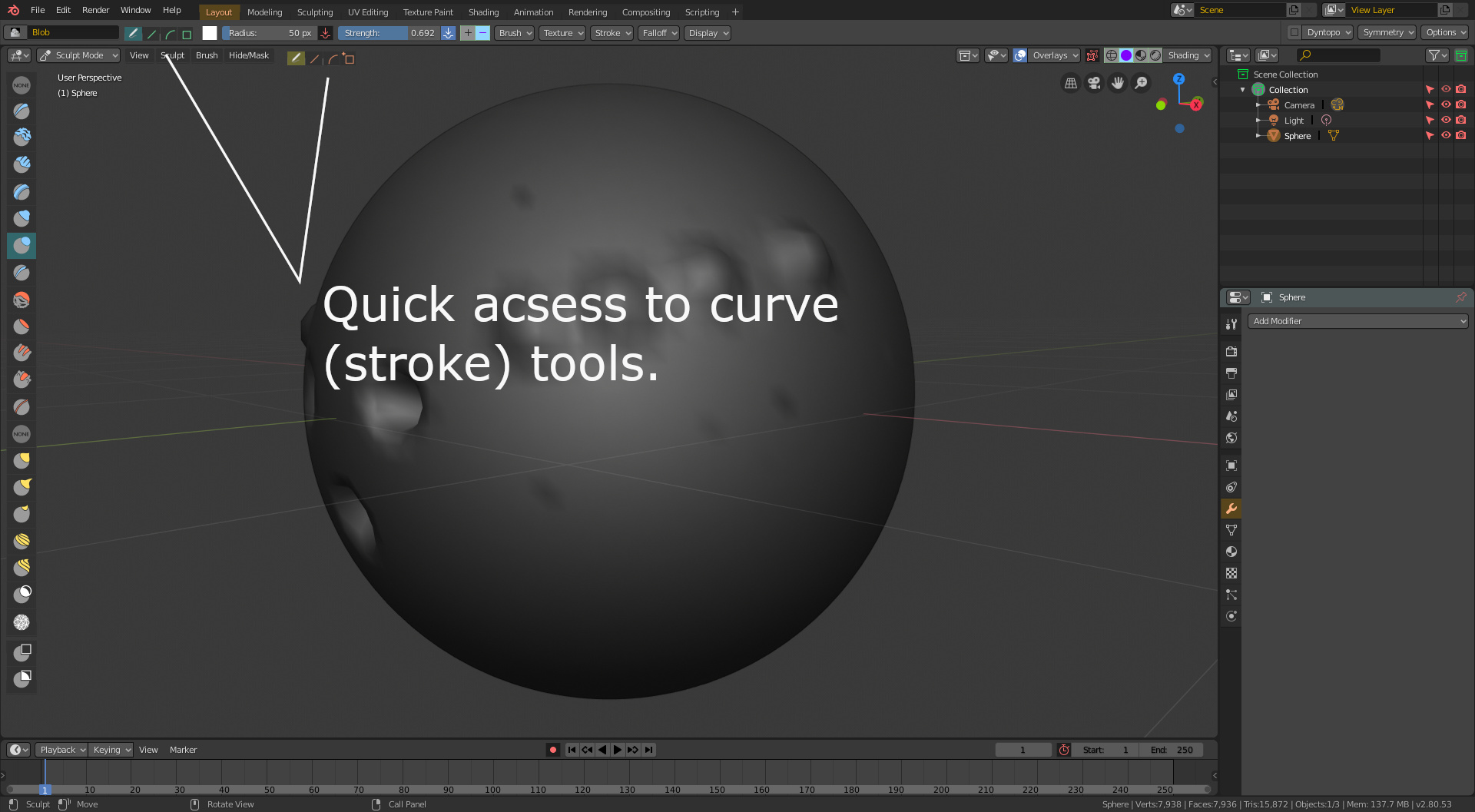Screen dimensions: 1475x812
Task: Open the Options dropdown
Action: pyautogui.click(x=1445, y=32)
